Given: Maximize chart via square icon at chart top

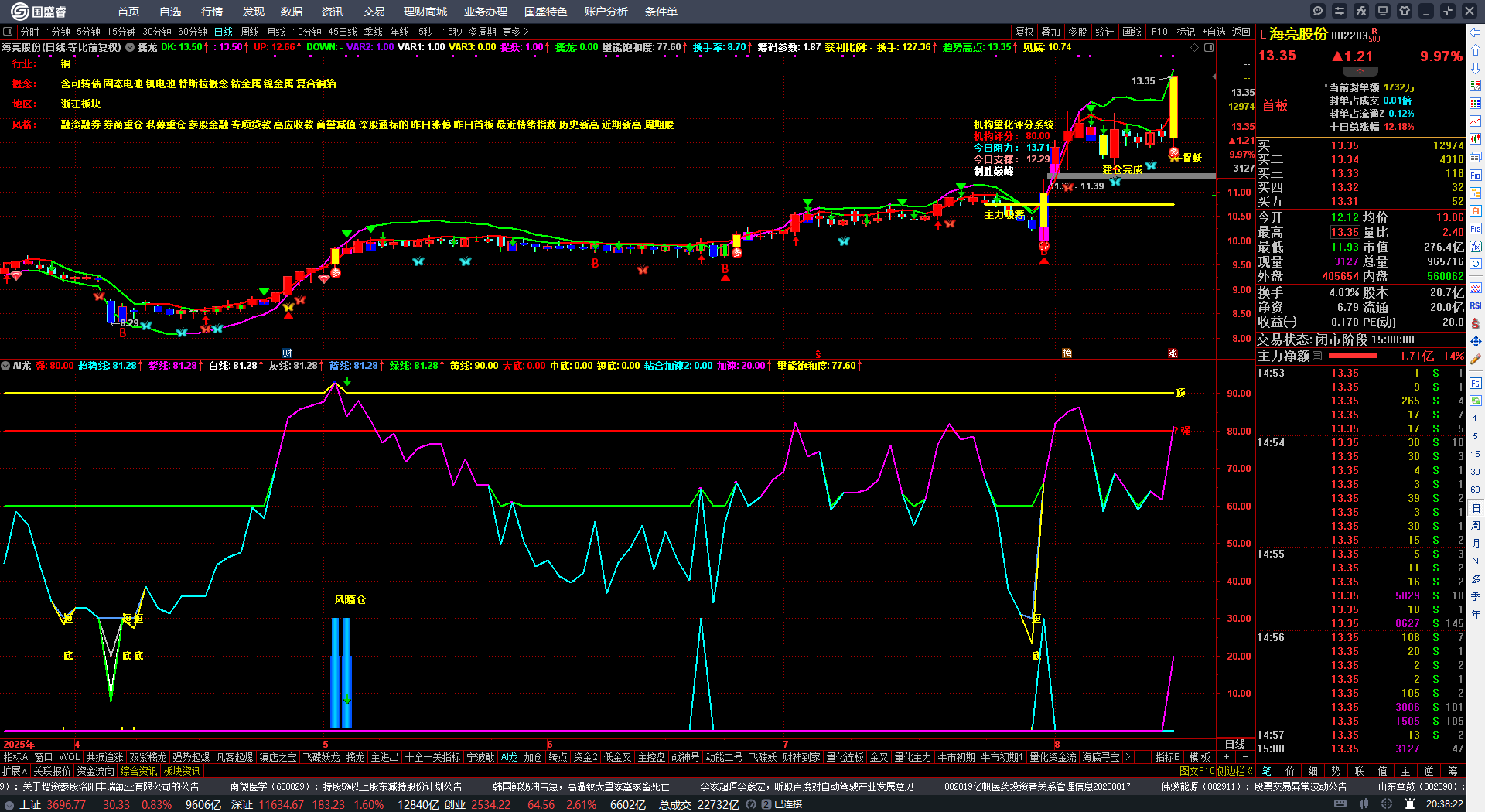Looking at the screenshot, I should point(1209,47).
